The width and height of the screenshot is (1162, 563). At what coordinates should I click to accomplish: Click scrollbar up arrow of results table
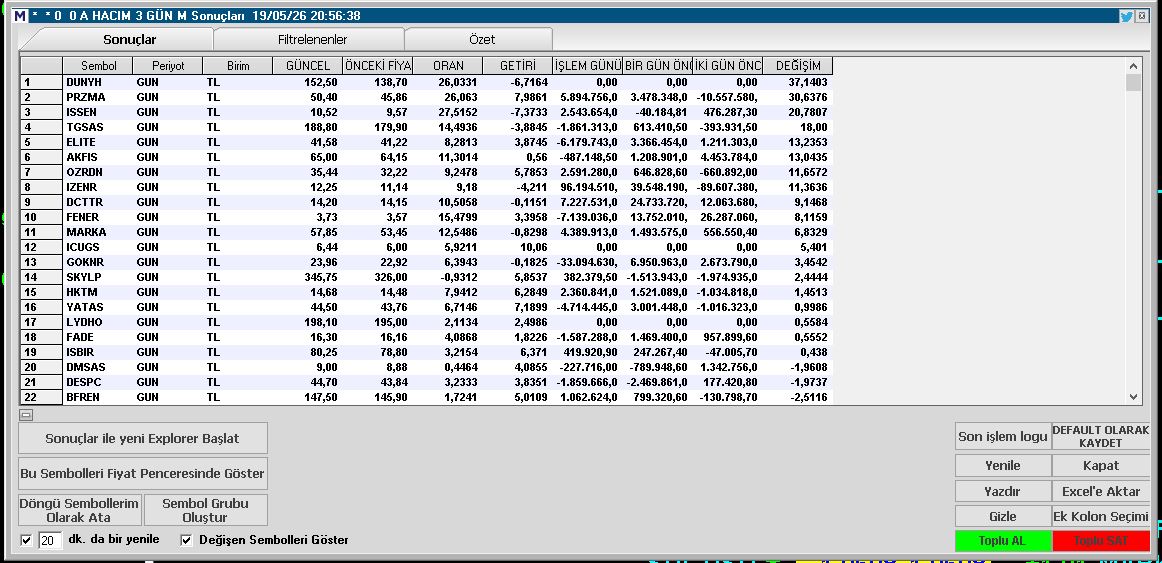(1133, 65)
